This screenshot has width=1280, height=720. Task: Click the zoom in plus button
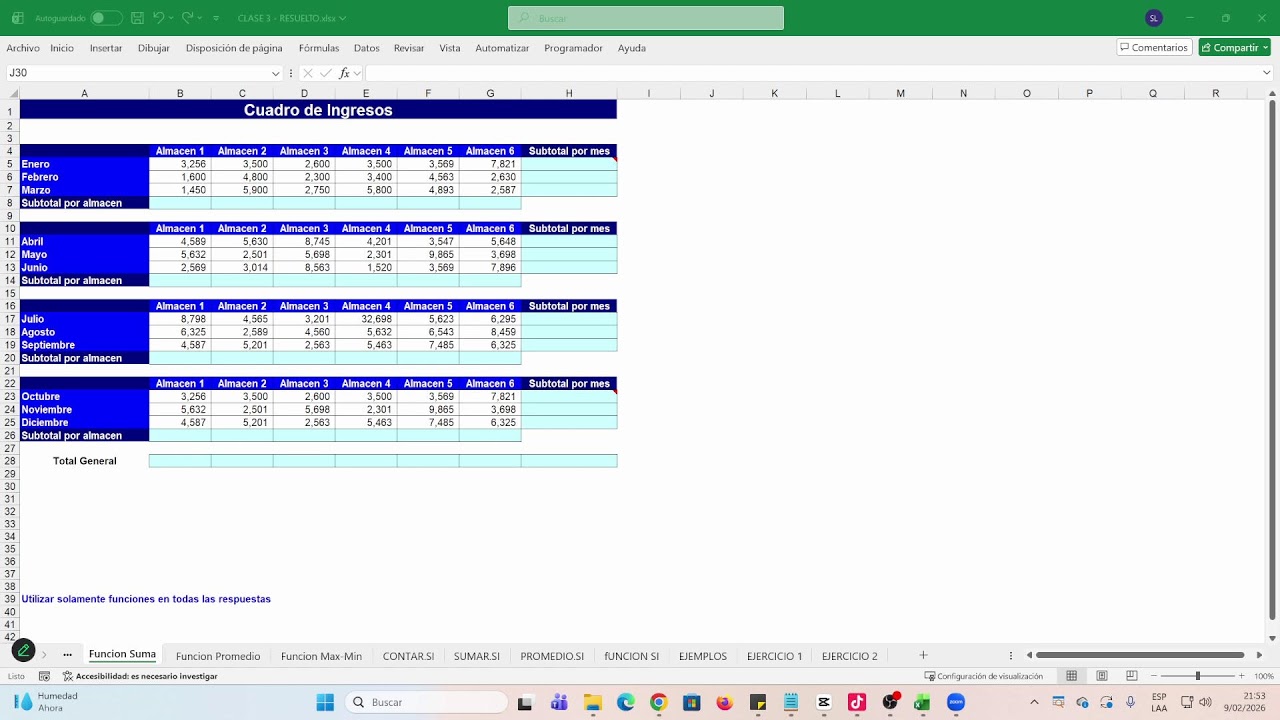coord(1241,676)
